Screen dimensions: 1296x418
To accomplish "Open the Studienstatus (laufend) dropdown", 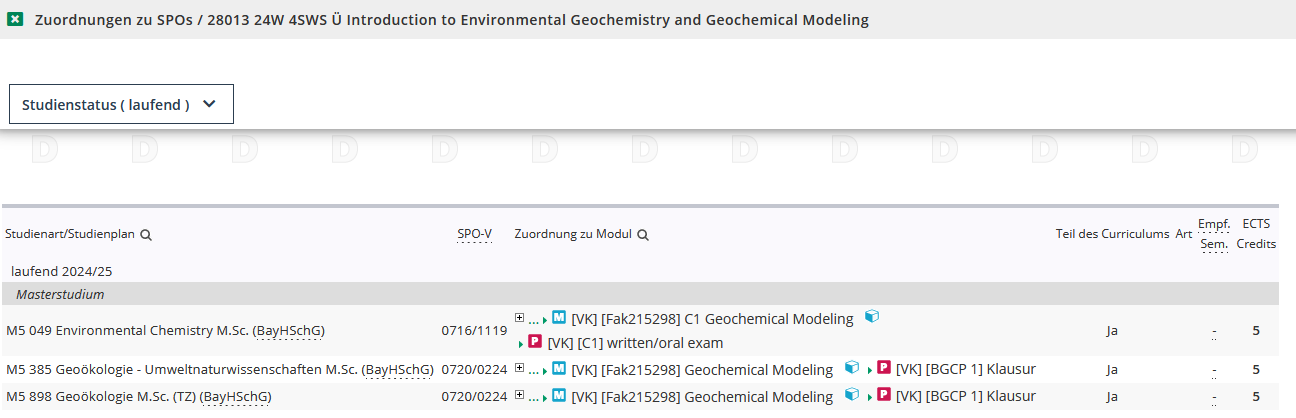I will pos(121,104).
